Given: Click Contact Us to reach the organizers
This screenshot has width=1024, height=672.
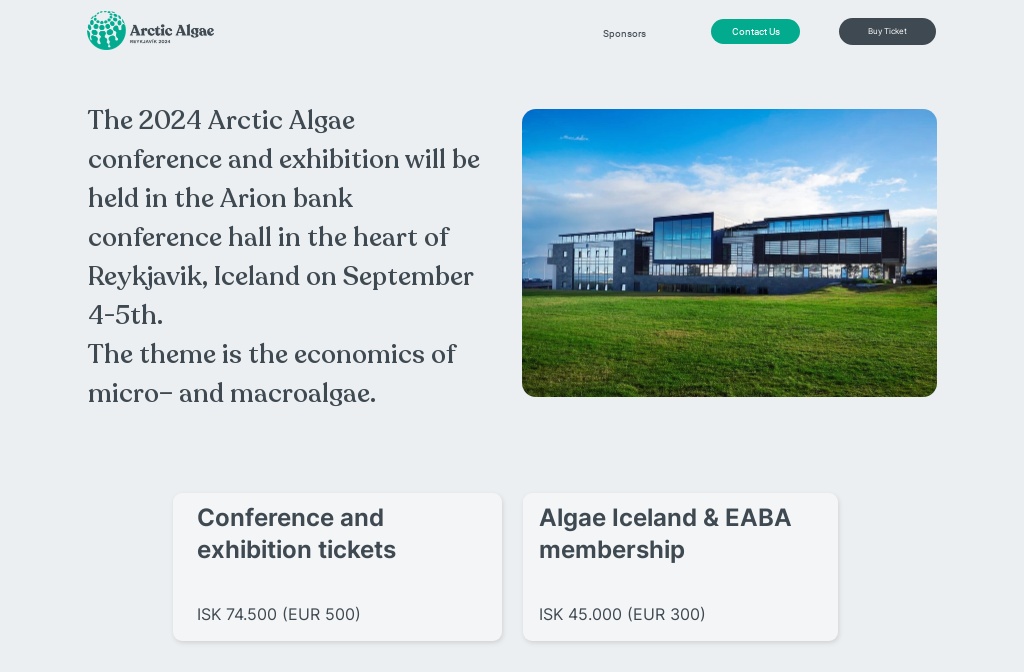Looking at the screenshot, I should click(x=755, y=31).
